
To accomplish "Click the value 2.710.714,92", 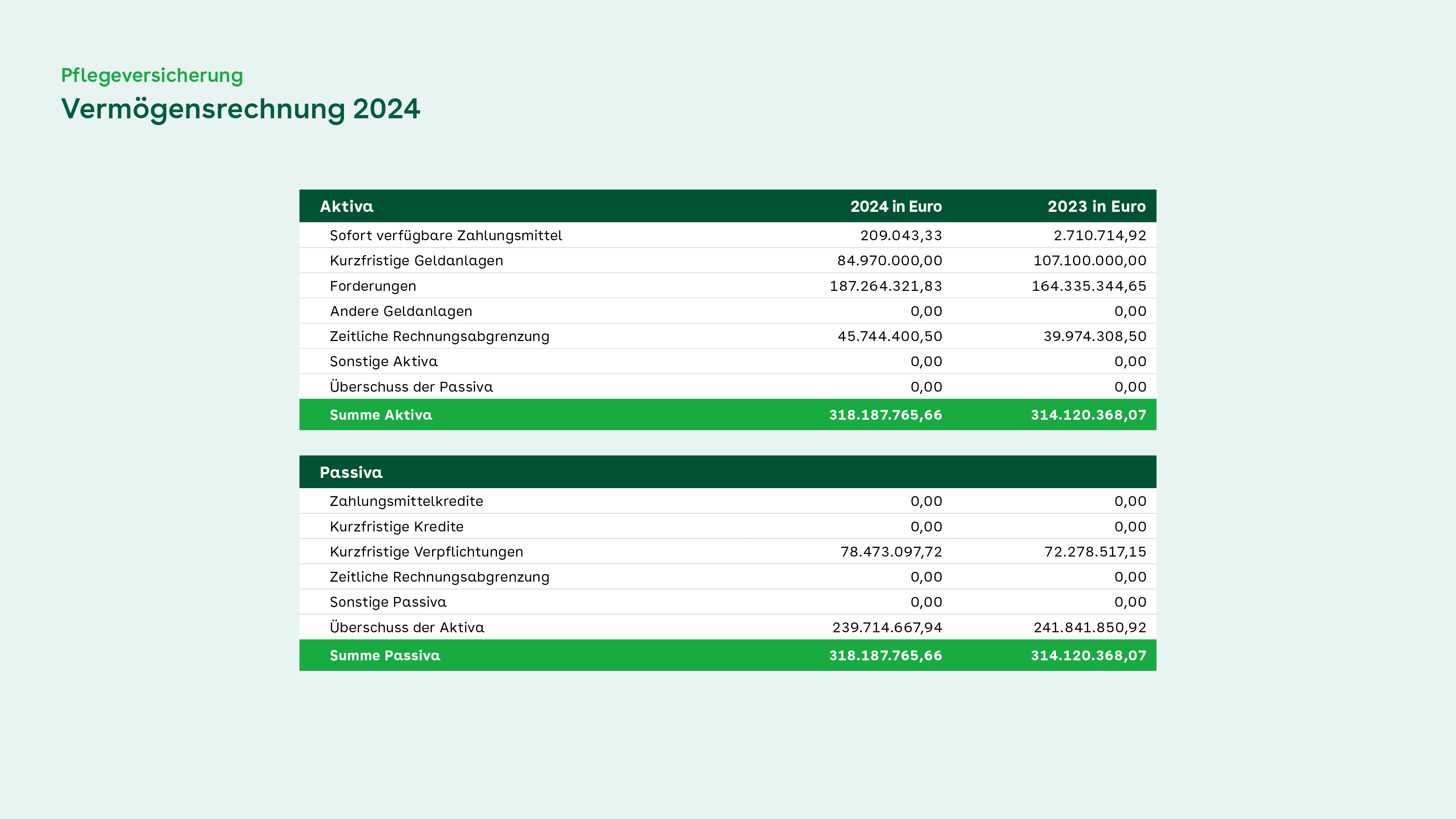I will click(x=1100, y=235).
